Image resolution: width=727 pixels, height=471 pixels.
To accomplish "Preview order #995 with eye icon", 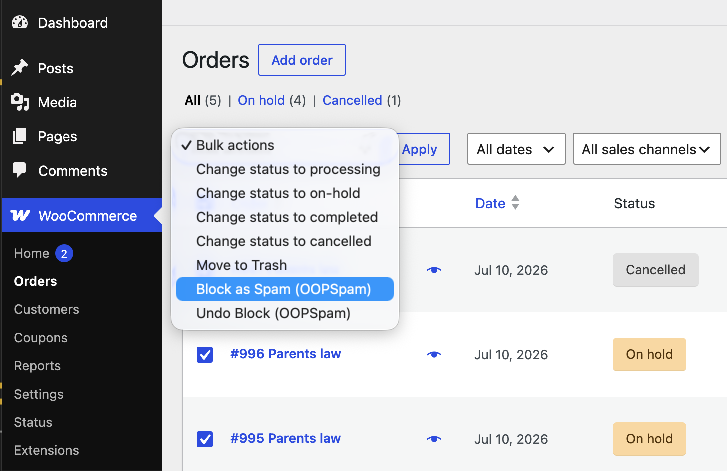I will click(x=434, y=439).
